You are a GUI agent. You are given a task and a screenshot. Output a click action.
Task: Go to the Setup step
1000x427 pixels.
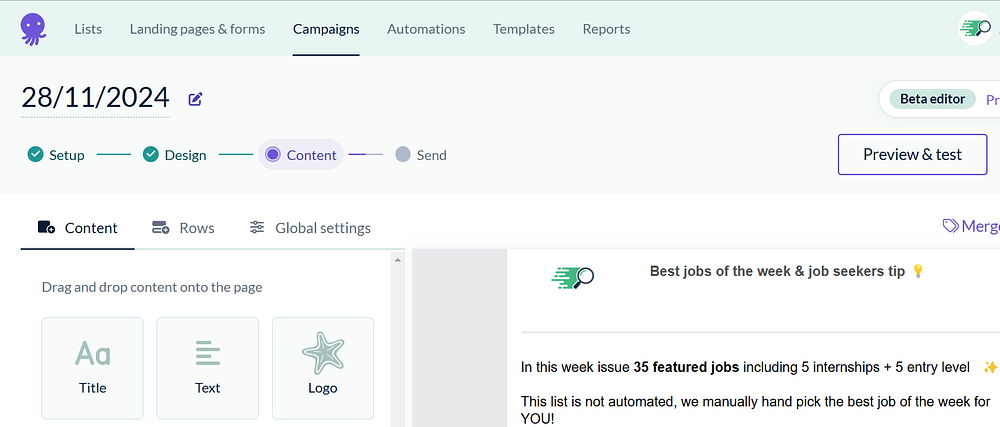[56, 155]
